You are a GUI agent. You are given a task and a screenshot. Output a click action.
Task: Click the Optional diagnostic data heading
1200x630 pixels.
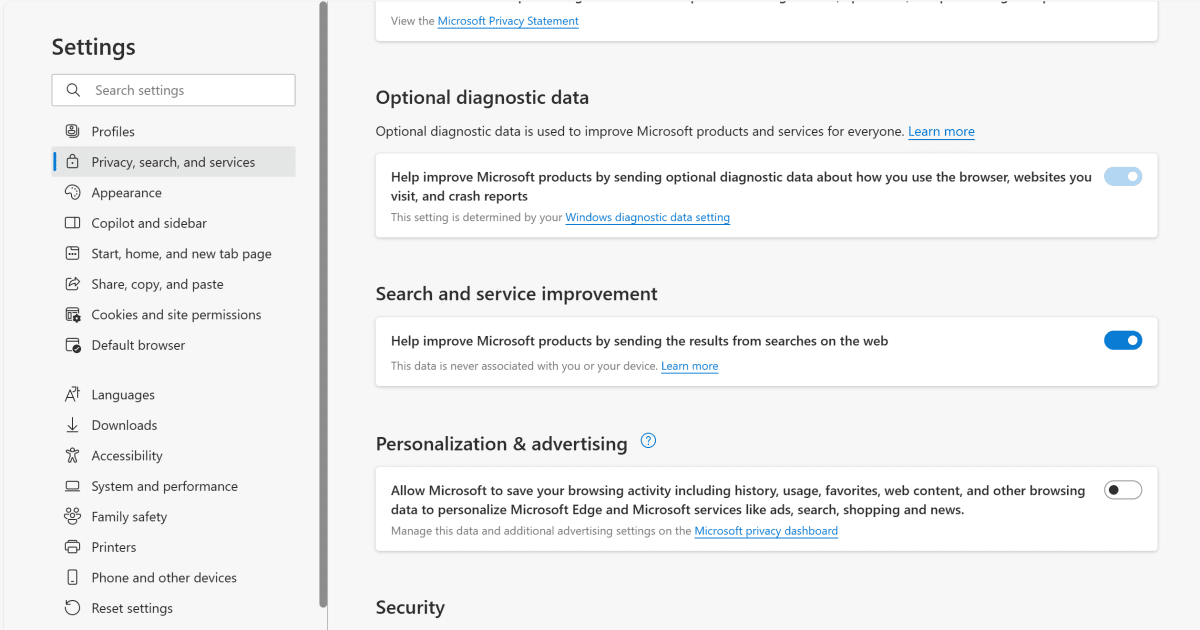[482, 98]
